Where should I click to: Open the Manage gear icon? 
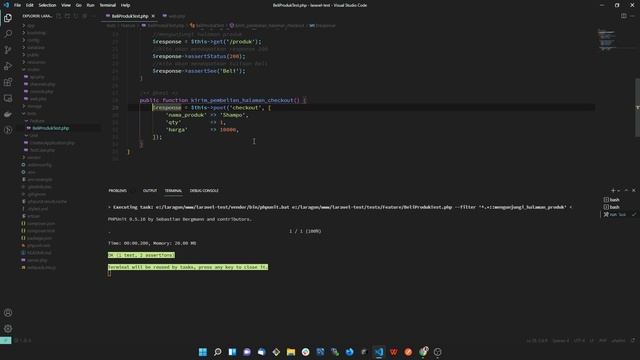point(8,329)
